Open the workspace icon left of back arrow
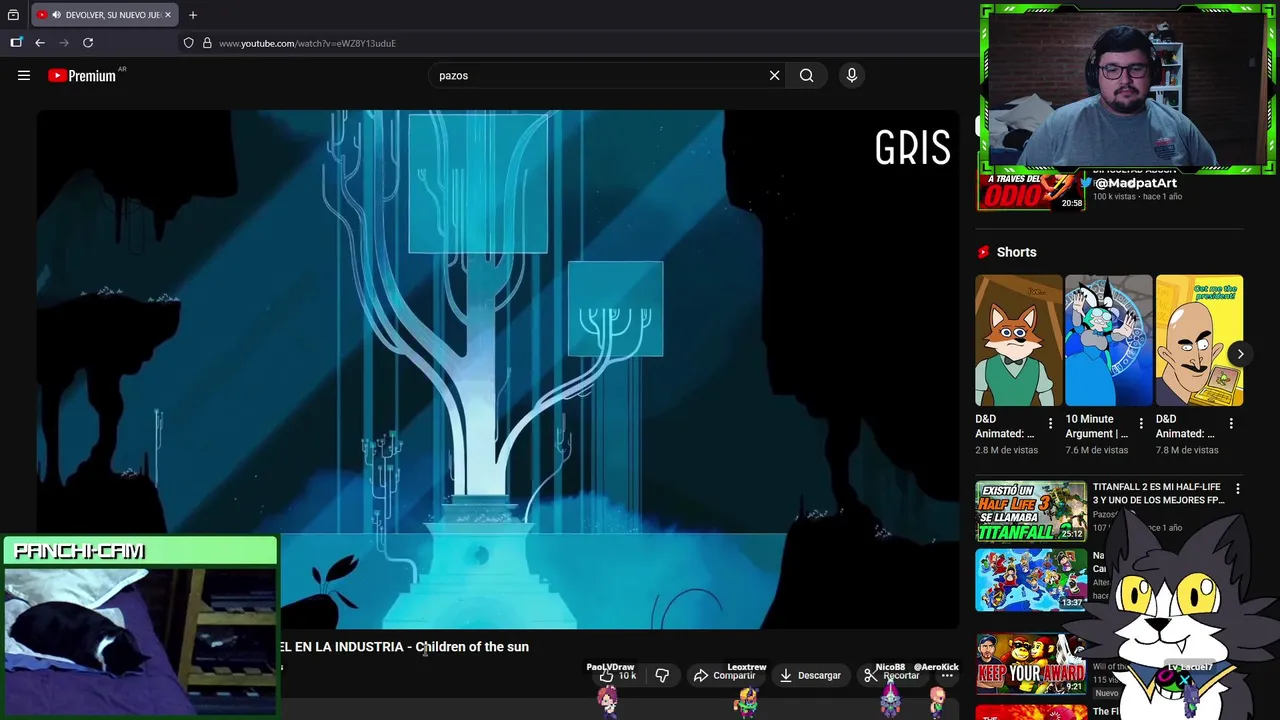 coord(16,43)
